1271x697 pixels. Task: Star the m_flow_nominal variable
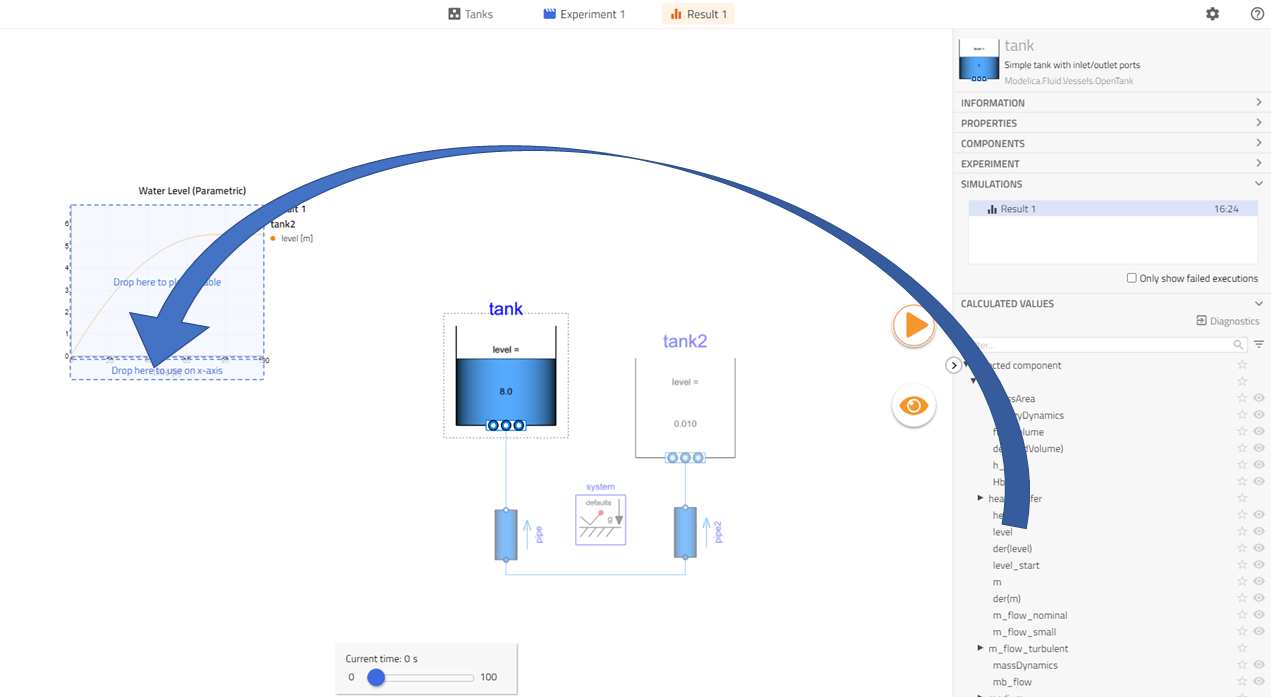coord(1242,615)
